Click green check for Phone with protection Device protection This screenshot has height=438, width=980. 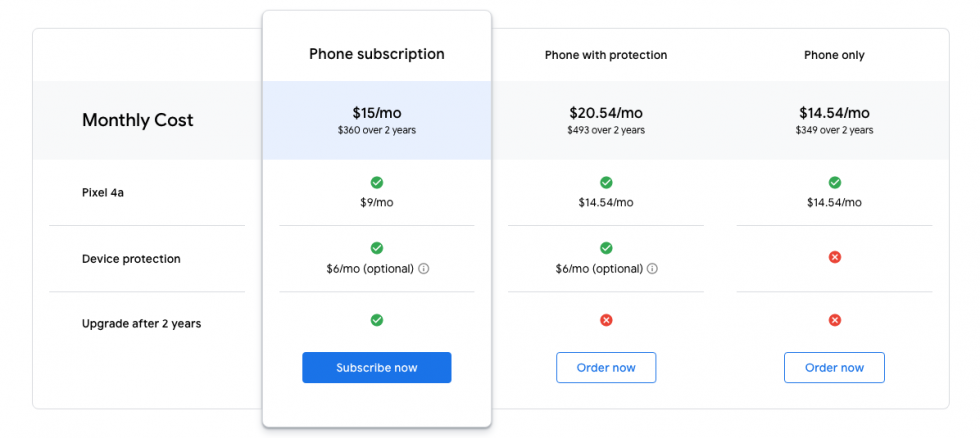[x=606, y=248]
